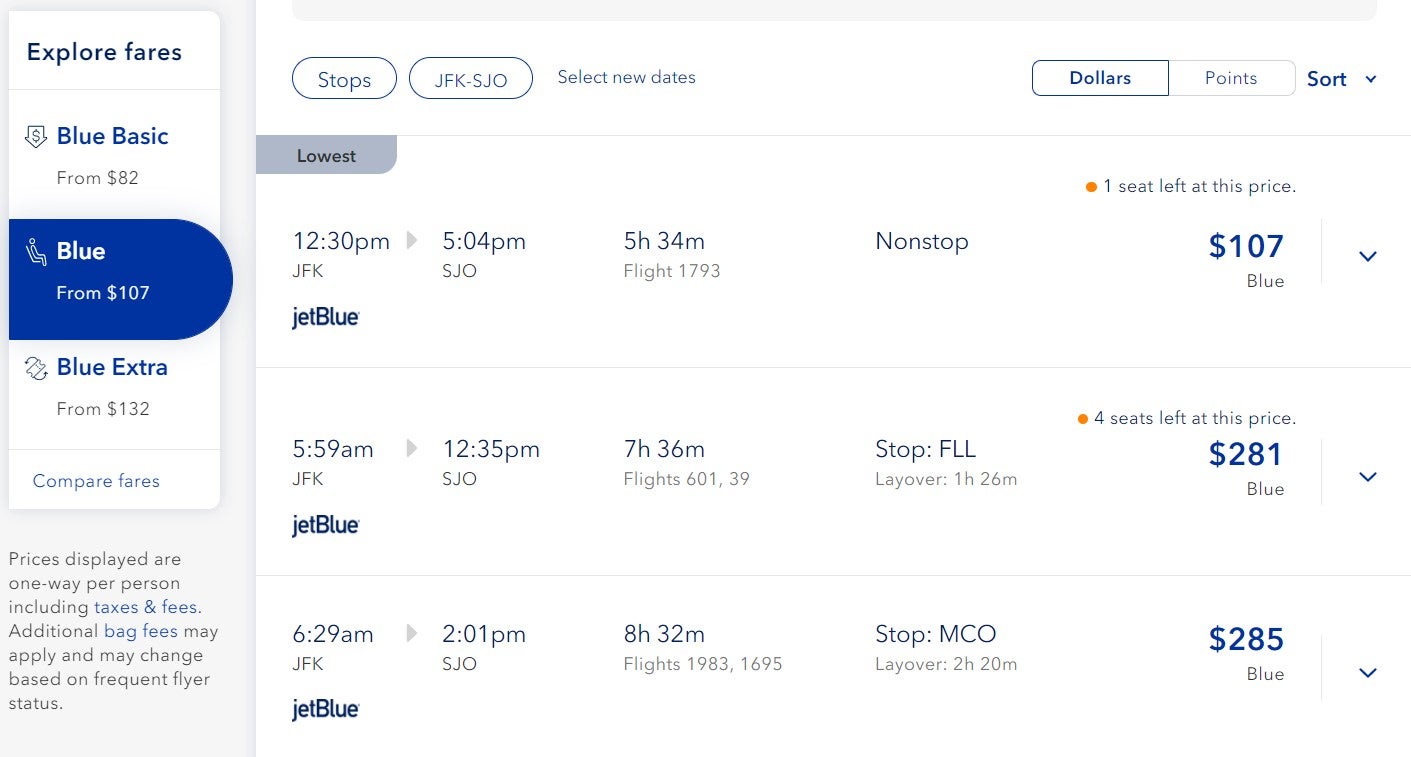1411x757 pixels.
Task: Click the jetBlue logo under flight 1793
Action: pyautogui.click(x=325, y=318)
